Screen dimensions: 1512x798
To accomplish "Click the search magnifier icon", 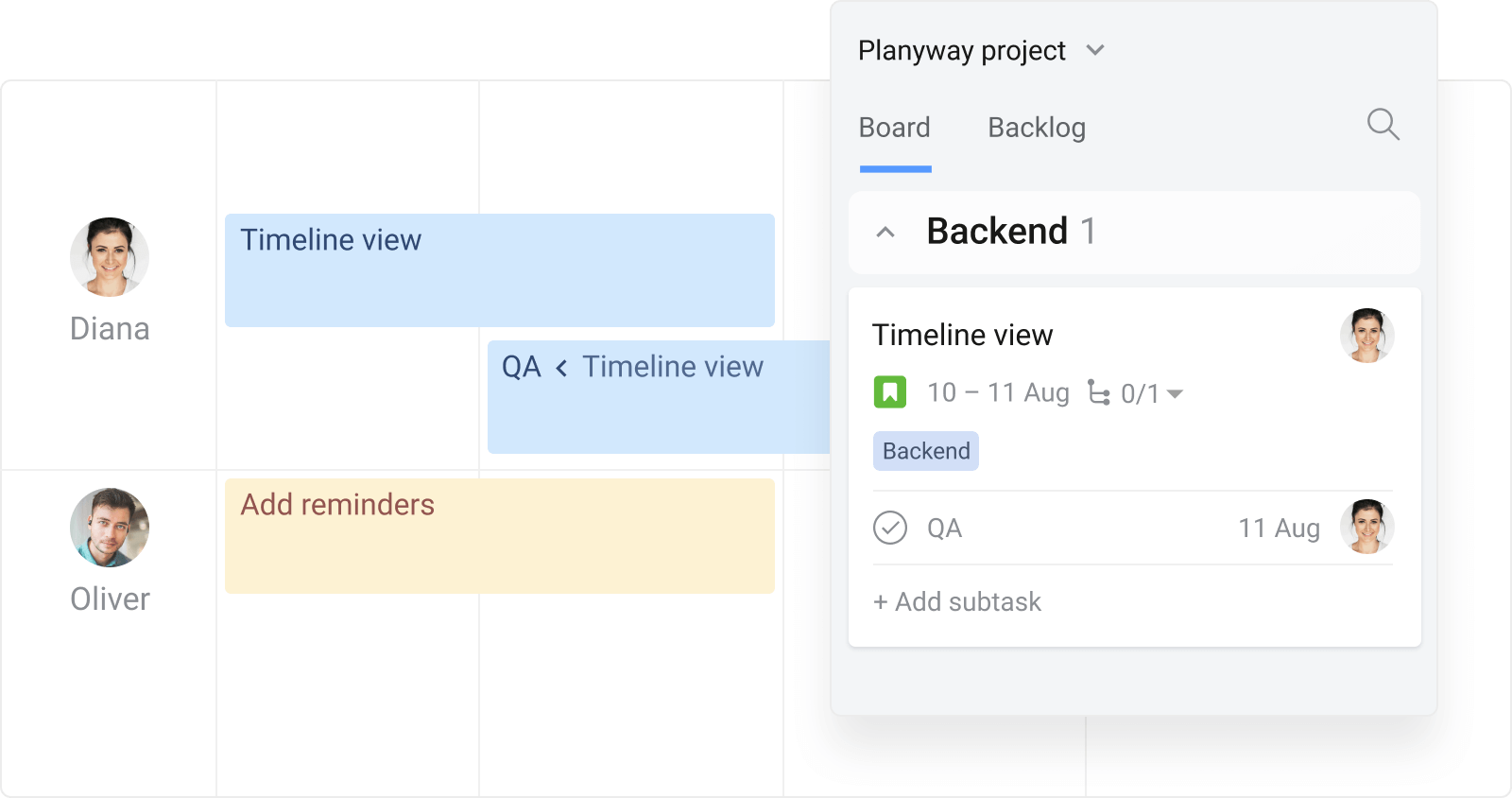I will 1383,124.
